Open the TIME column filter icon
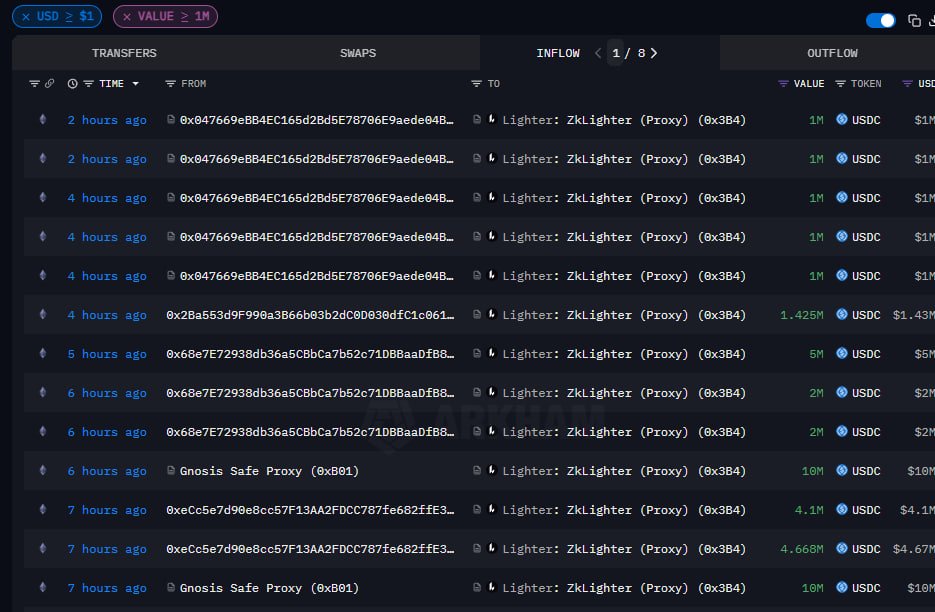This screenshot has height=612, width=935. click(x=88, y=84)
